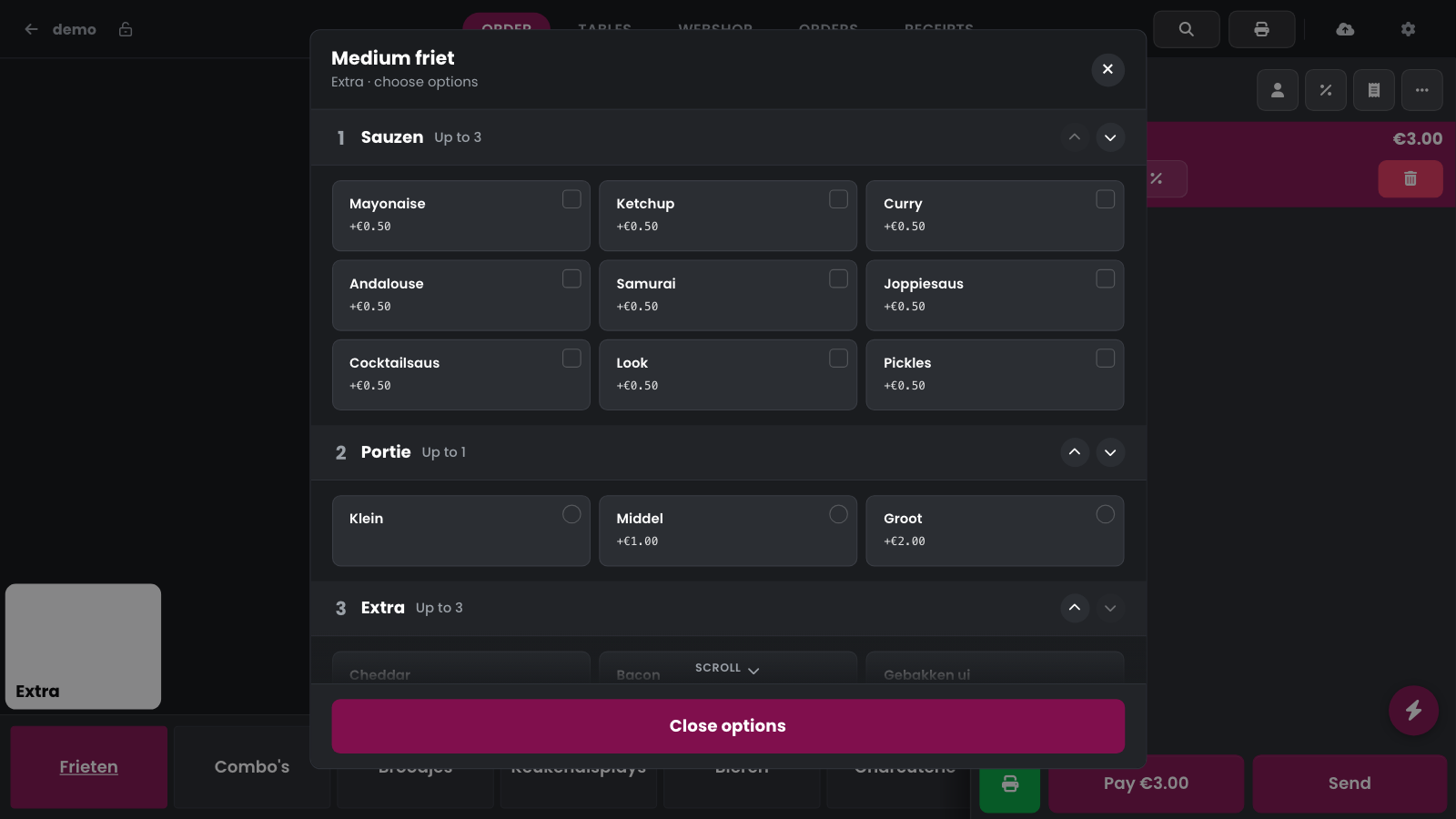Click the up chevron on Extra section

(1075, 608)
